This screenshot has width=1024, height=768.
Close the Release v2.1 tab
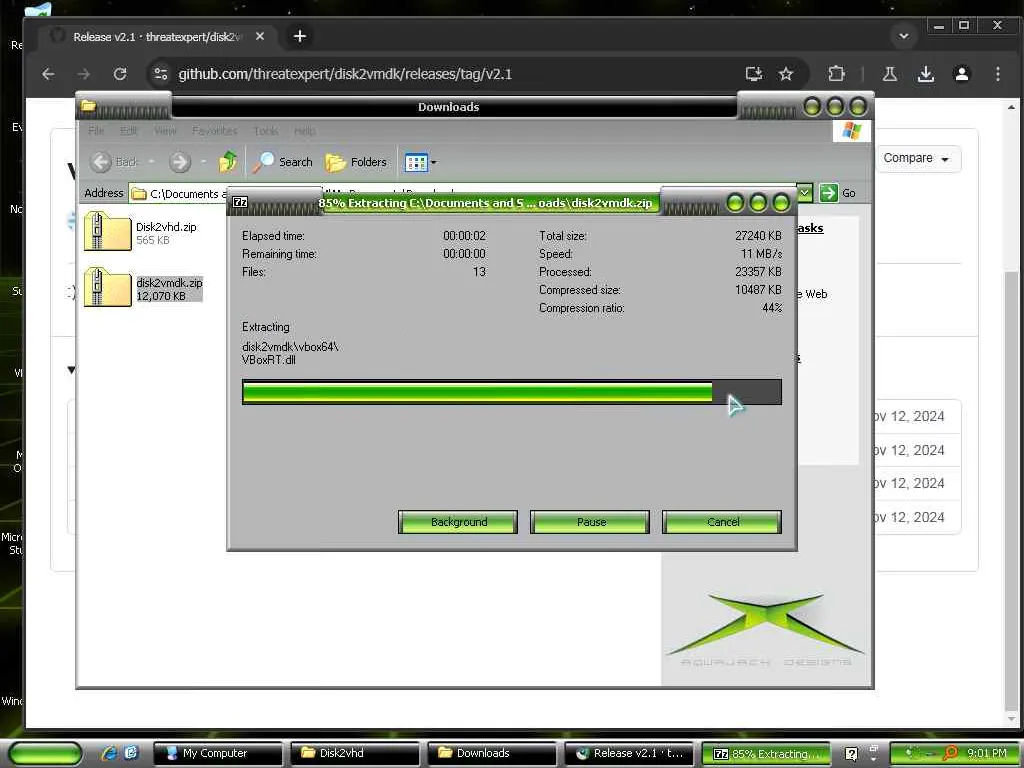click(260, 37)
